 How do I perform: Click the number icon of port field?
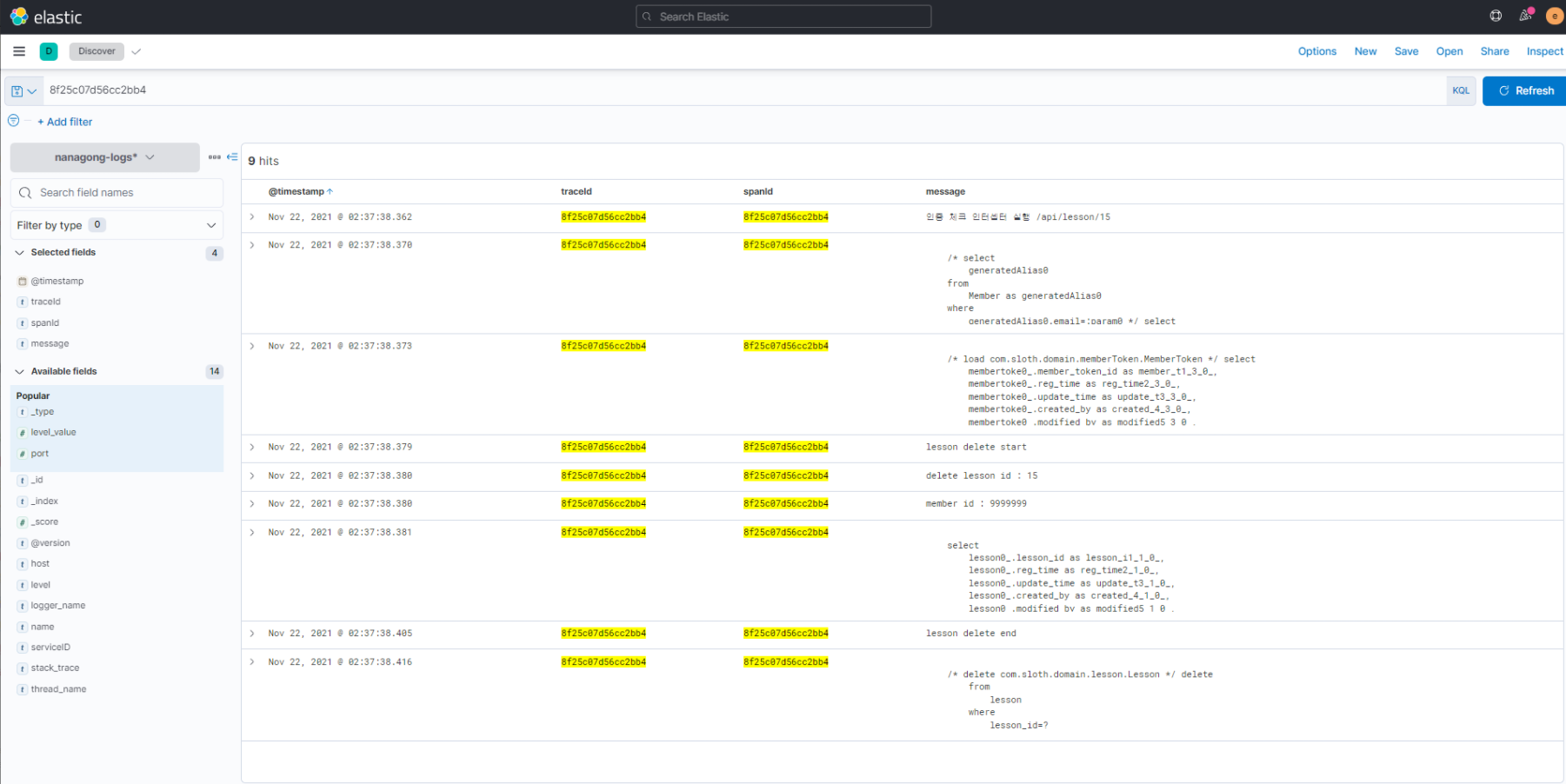22,454
